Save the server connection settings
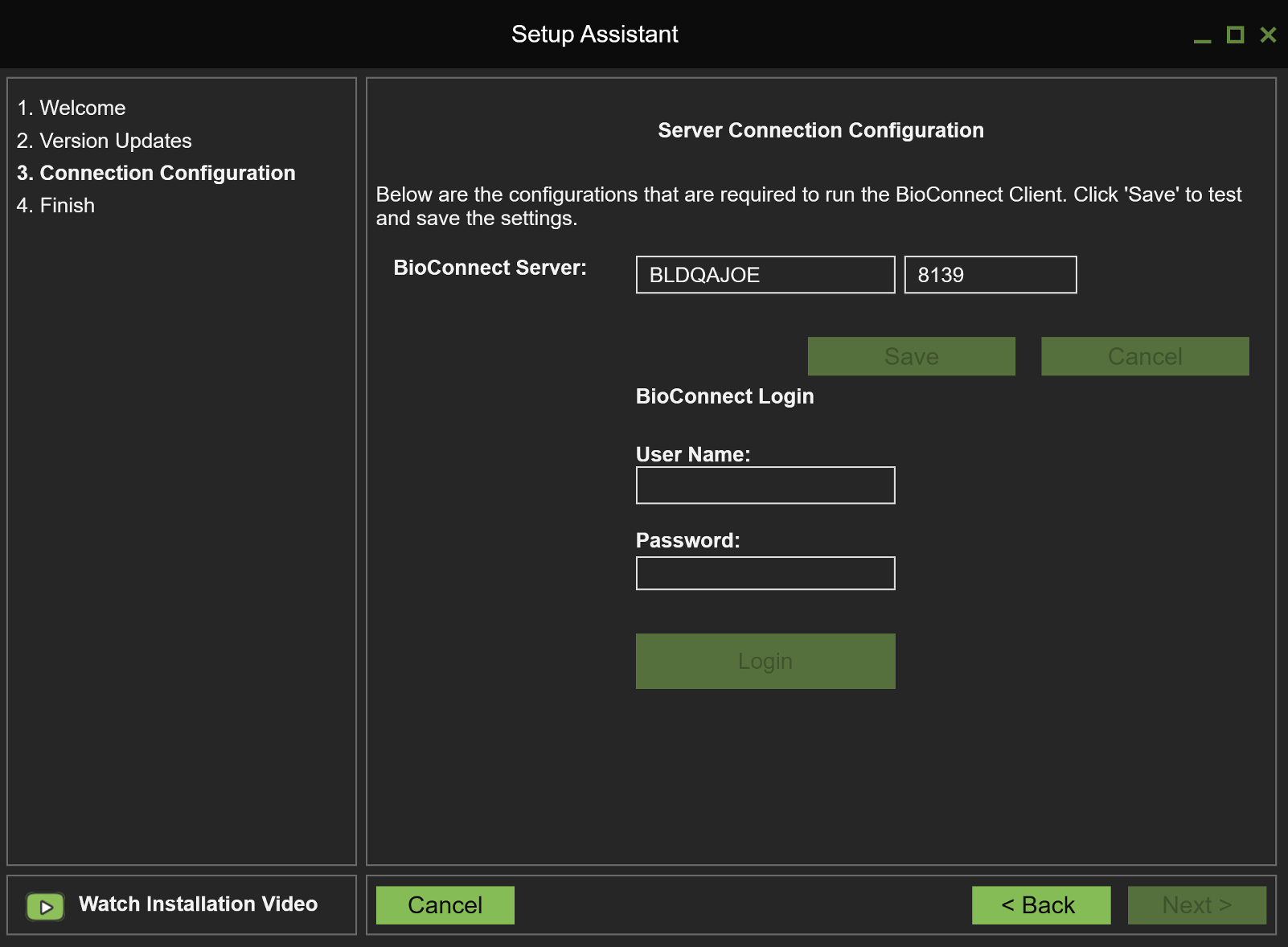 point(911,356)
